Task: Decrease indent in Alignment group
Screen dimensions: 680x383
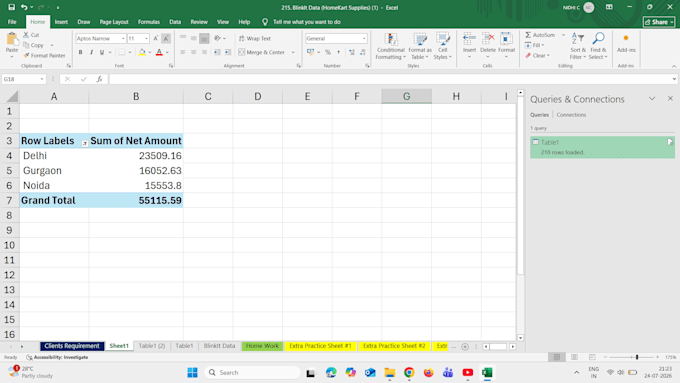Action: [x=217, y=52]
